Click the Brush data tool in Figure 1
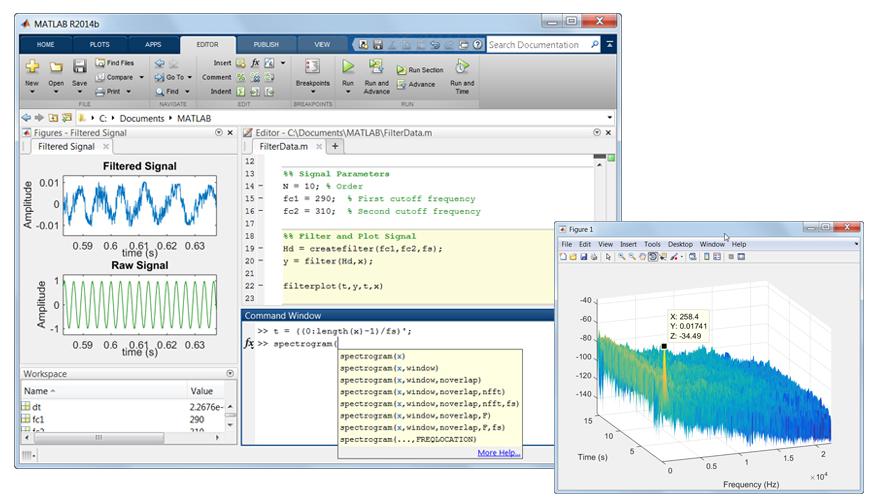Screen dimensions: 873x499 (x=674, y=257)
